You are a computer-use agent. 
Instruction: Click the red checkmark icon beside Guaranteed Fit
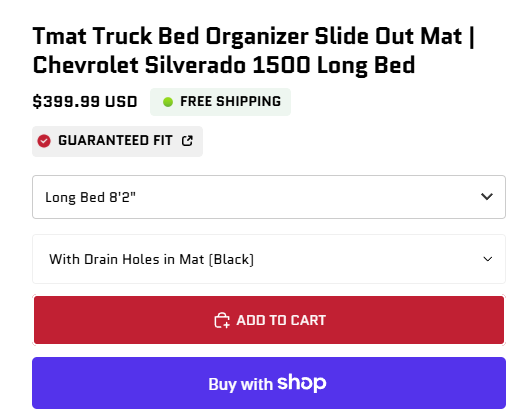pyautogui.click(x=44, y=141)
